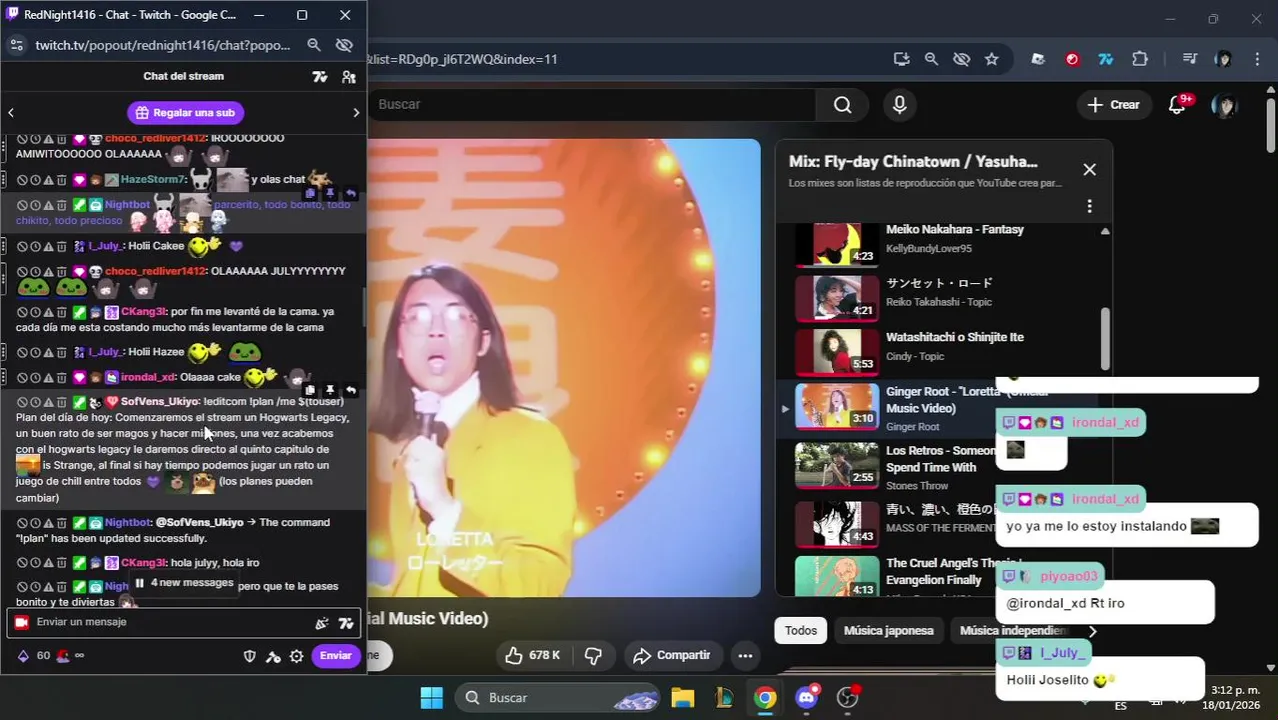Toggle tracking protection eye in Twitch popout
1278x720 pixels.
(x=344, y=45)
